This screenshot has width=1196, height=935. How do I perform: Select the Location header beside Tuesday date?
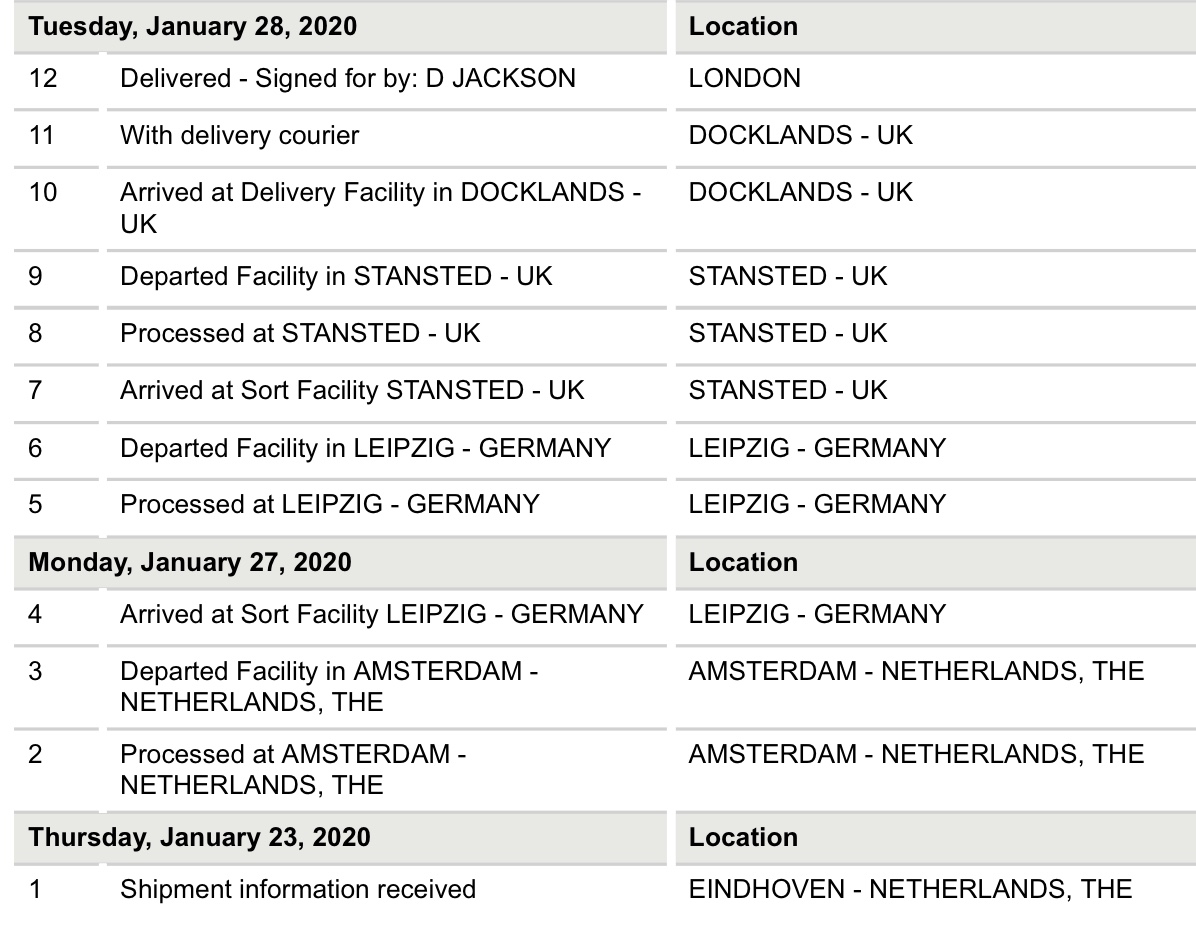pos(743,26)
